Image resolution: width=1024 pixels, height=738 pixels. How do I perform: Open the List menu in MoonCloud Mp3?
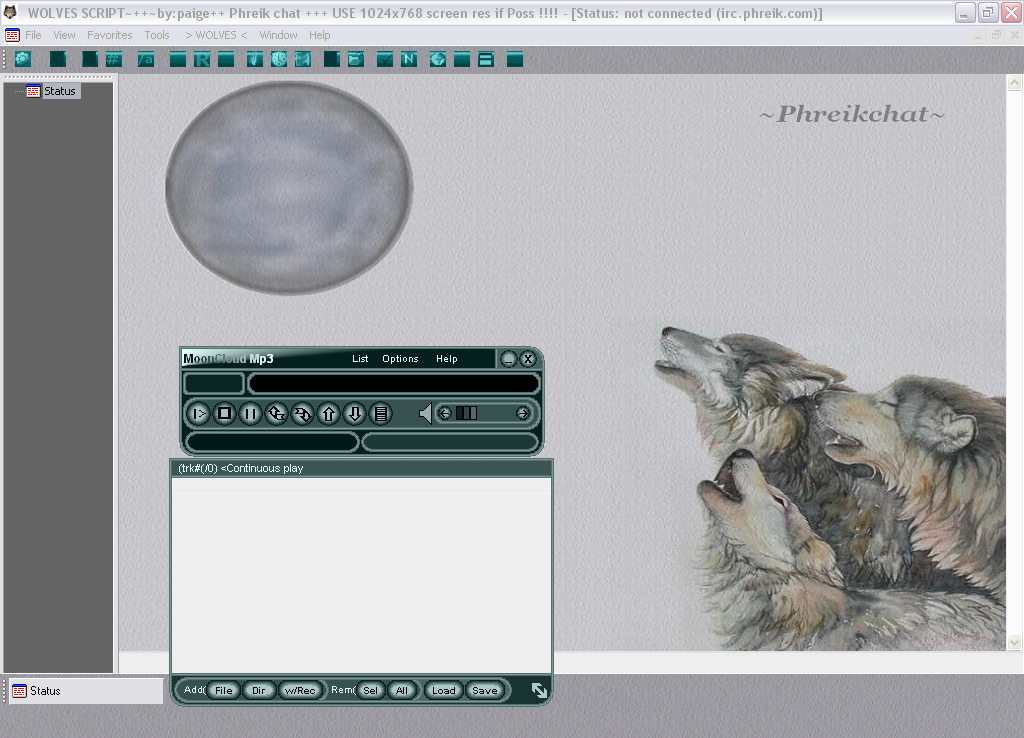point(360,359)
